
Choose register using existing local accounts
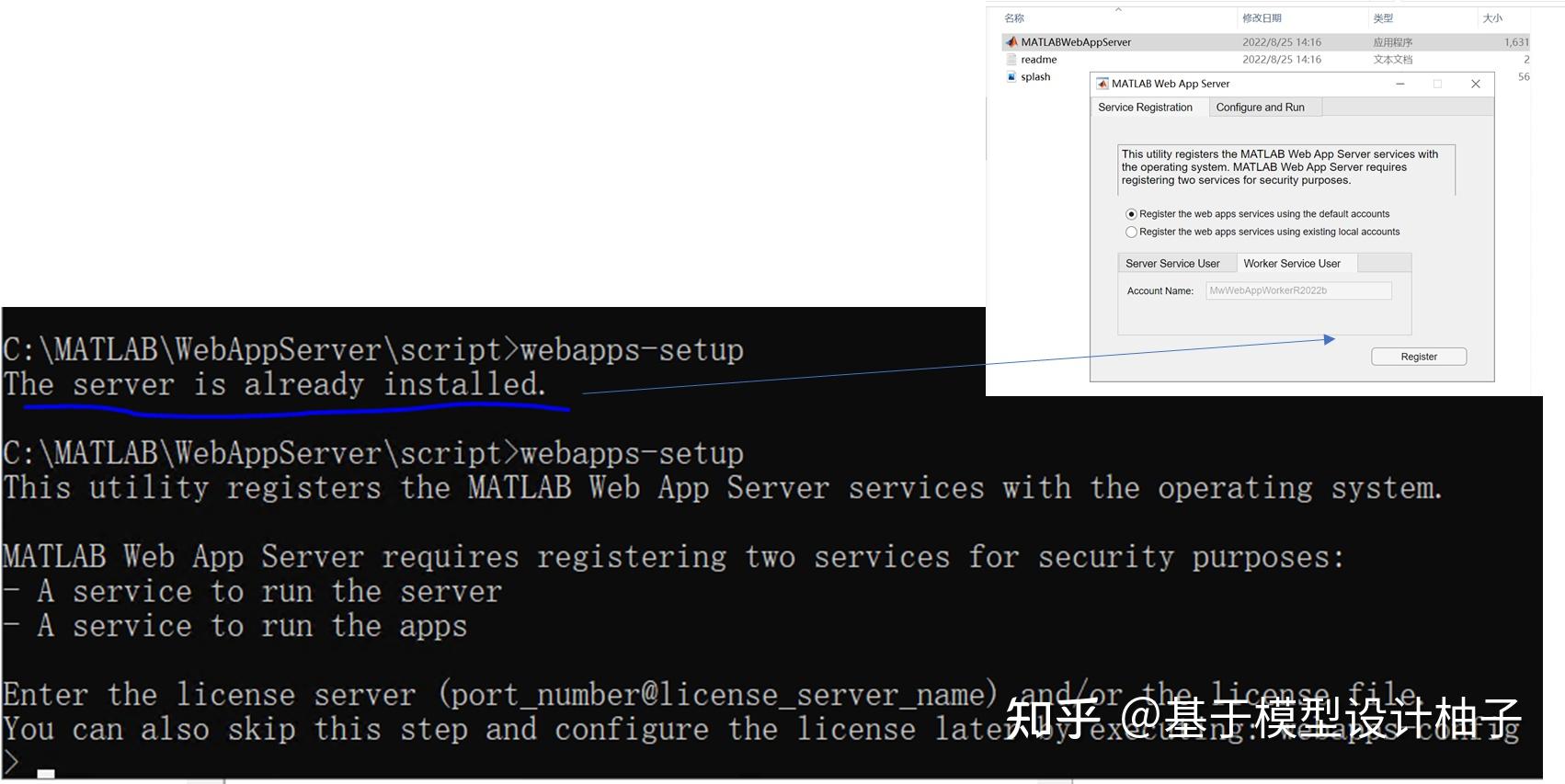pyautogui.click(x=1131, y=233)
